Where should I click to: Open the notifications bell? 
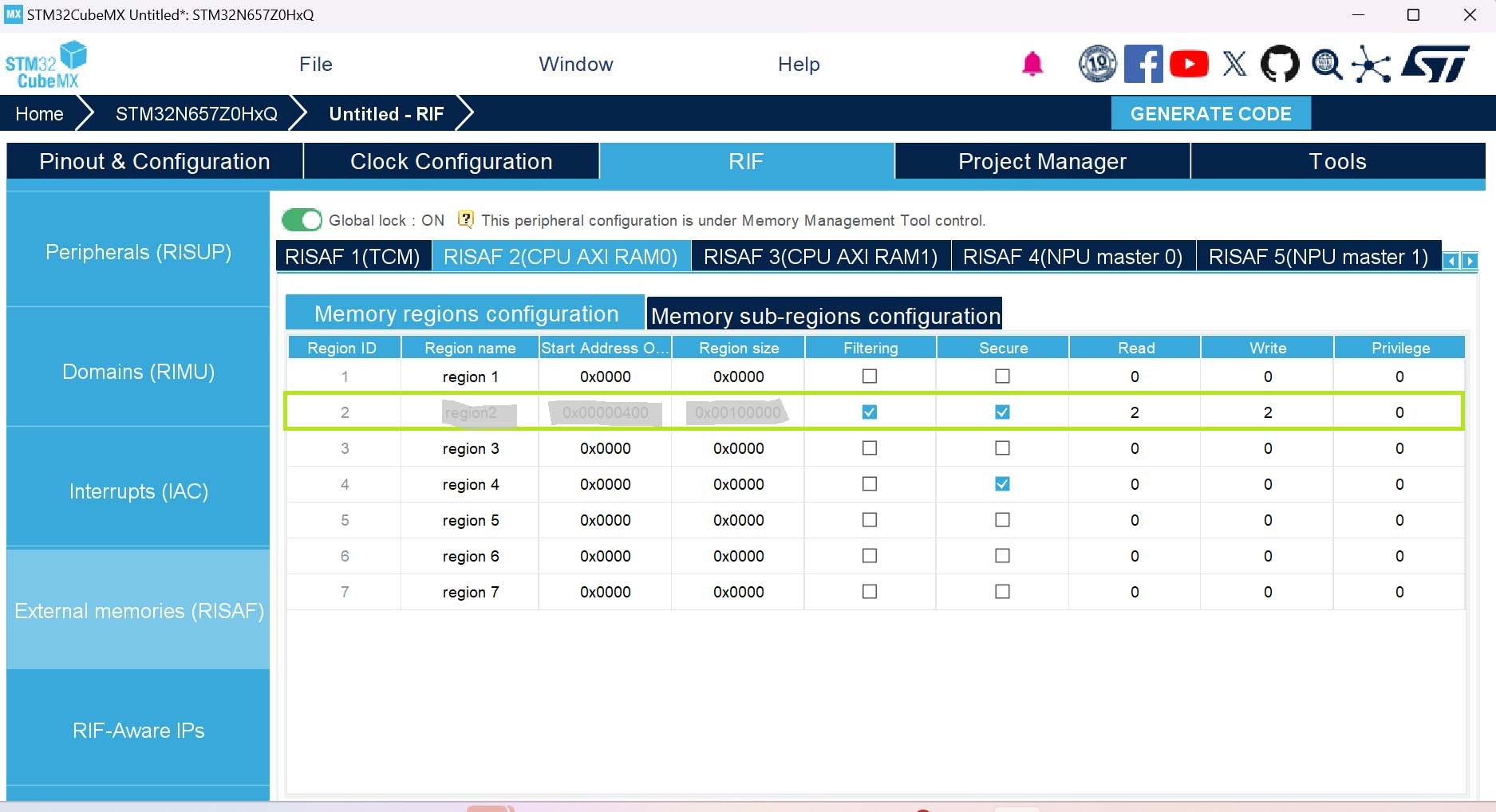(x=1032, y=64)
